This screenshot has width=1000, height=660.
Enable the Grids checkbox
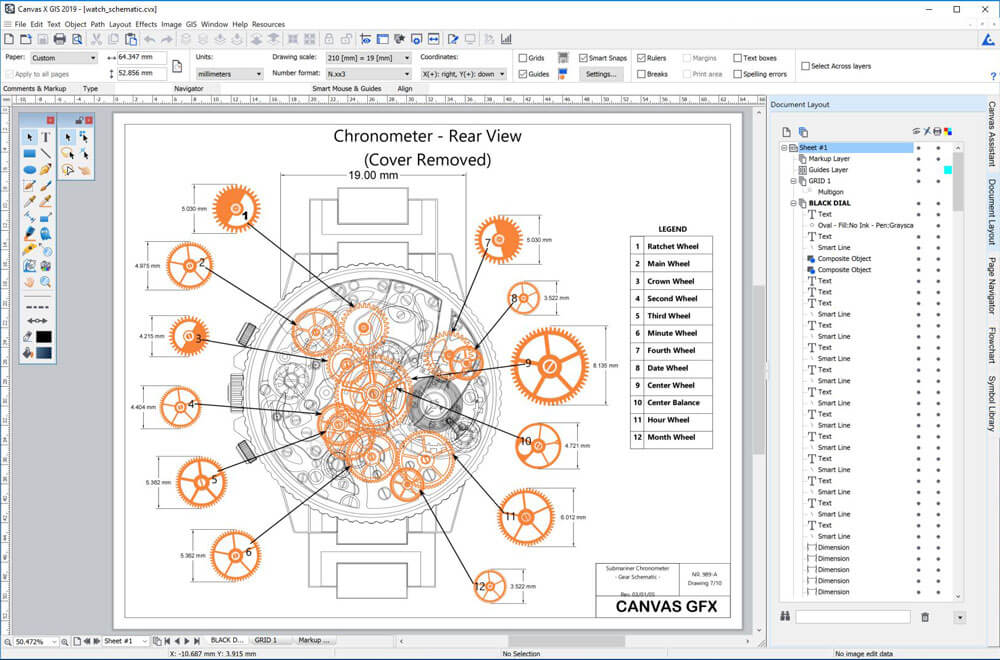click(524, 58)
